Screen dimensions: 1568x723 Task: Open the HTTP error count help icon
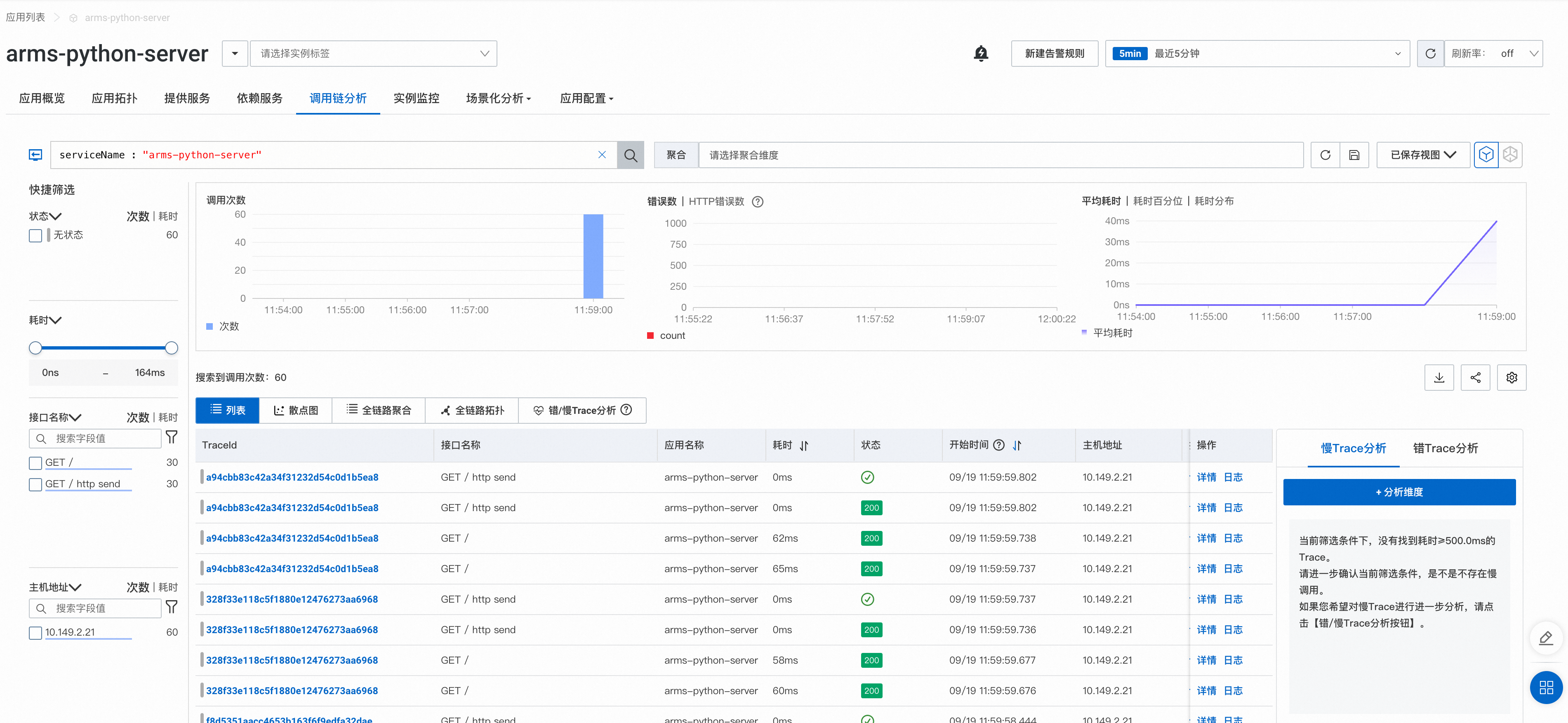point(757,202)
